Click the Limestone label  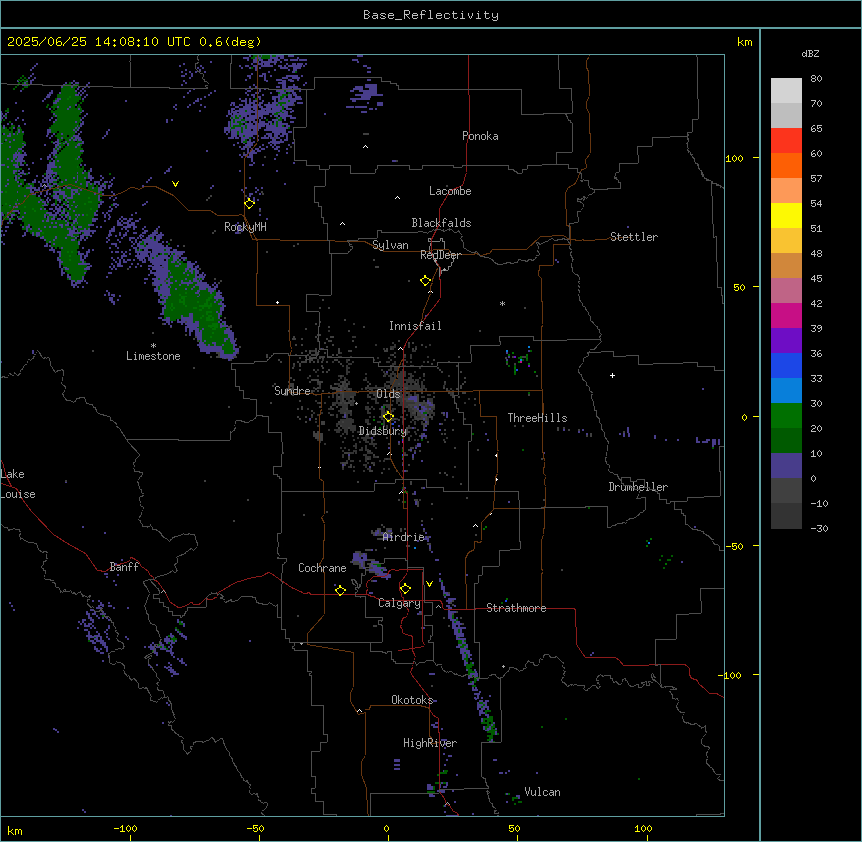tap(153, 356)
